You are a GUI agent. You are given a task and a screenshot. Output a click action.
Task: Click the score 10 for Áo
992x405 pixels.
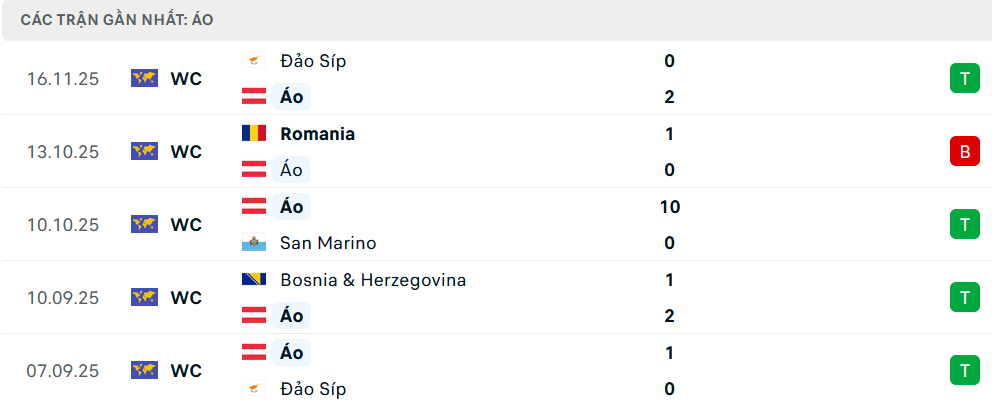tap(669, 207)
